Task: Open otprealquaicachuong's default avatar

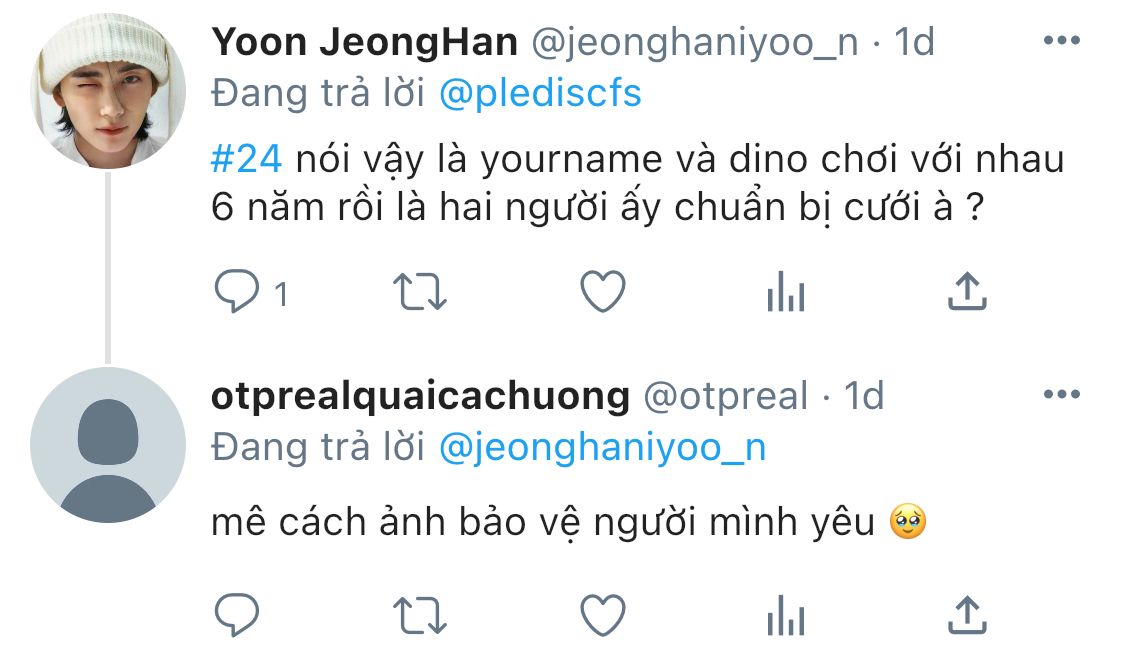Action: (108, 445)
